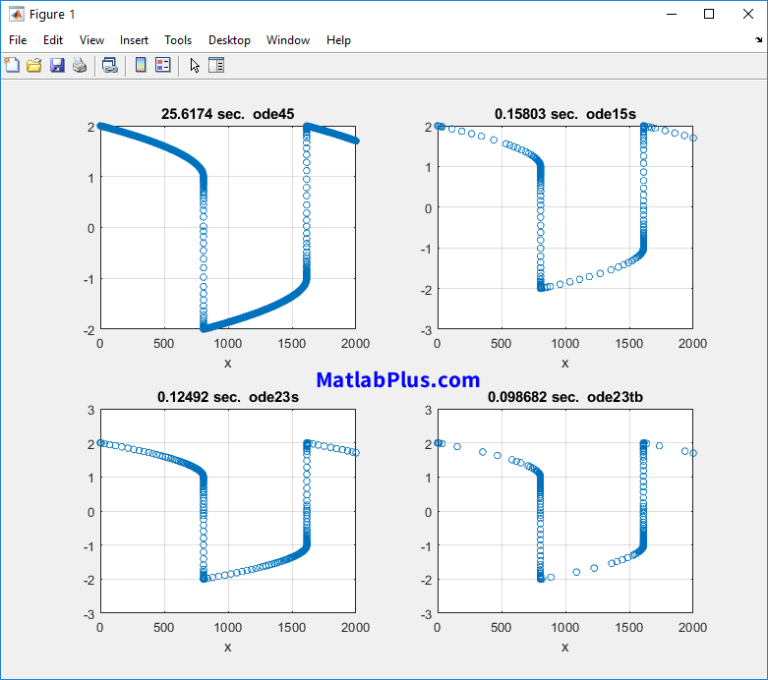Open the Edit menu
This screenshot has width=768, height=680.
click(53, 40)
